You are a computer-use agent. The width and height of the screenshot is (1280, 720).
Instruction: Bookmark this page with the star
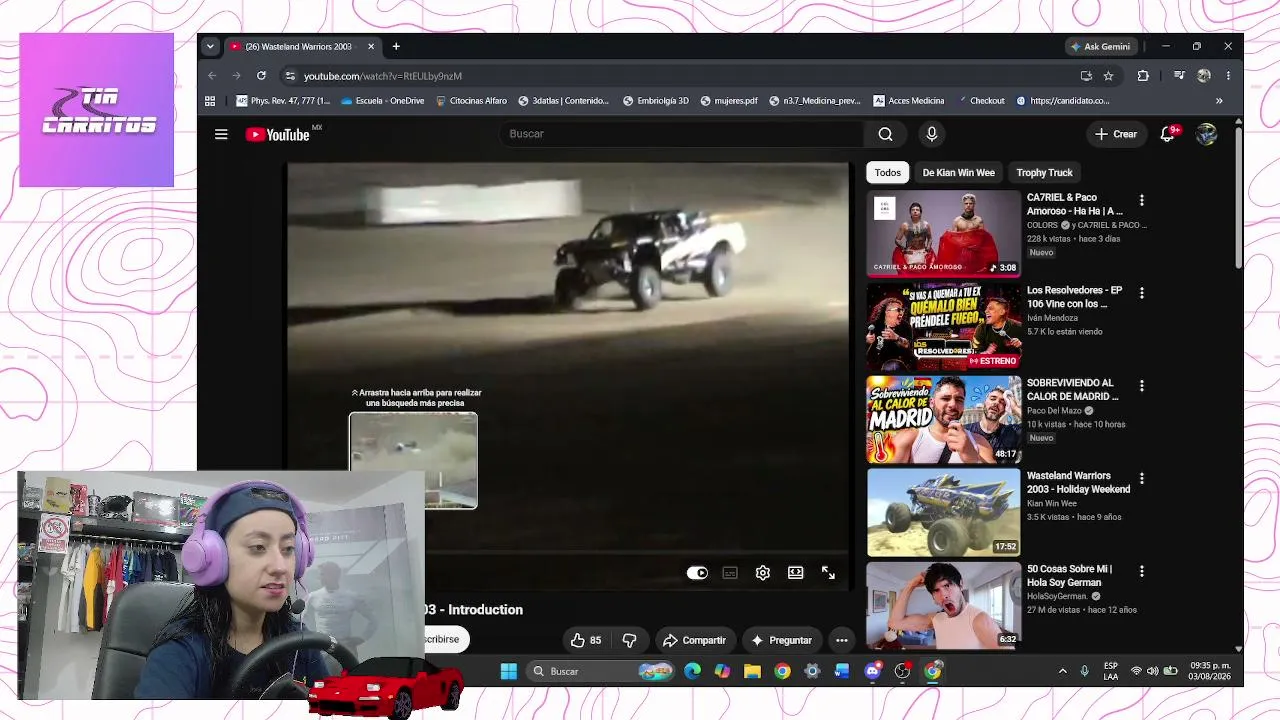pyautogui.click(x=1108, y=76)
